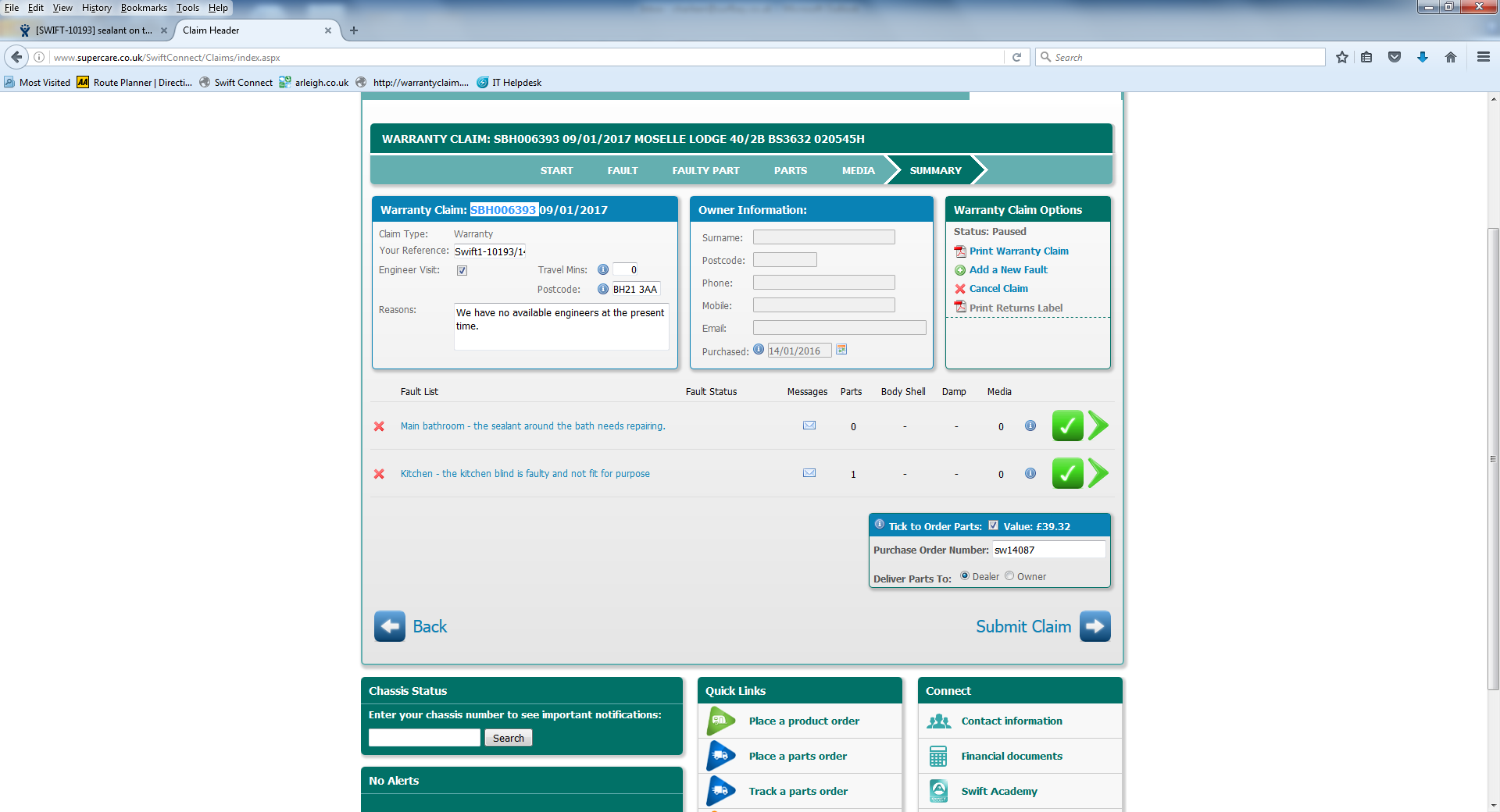
Task: Go to the PARTS step tab
Action: pyautogui.click(x=791, y=170)
